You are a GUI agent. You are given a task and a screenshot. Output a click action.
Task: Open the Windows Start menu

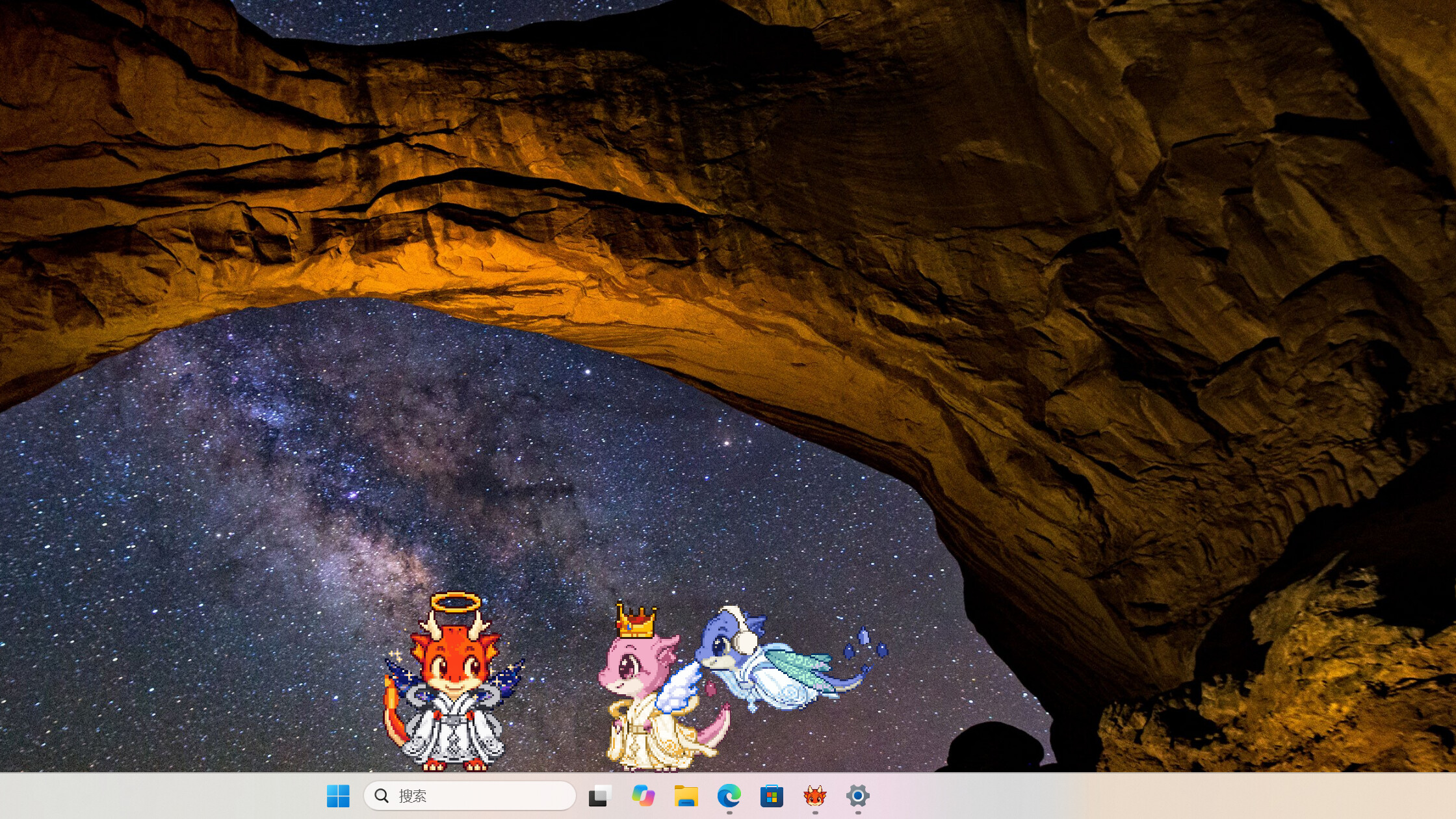(338, 796)
